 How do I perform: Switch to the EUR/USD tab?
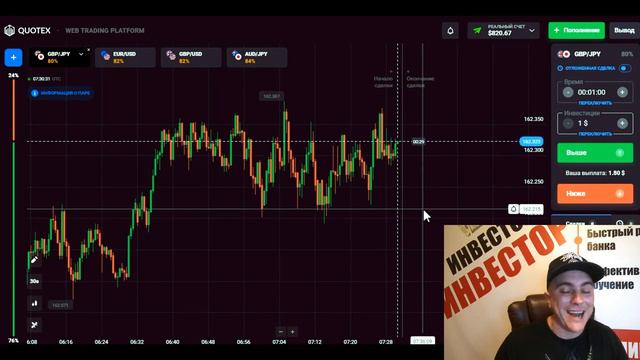point(125,58)
